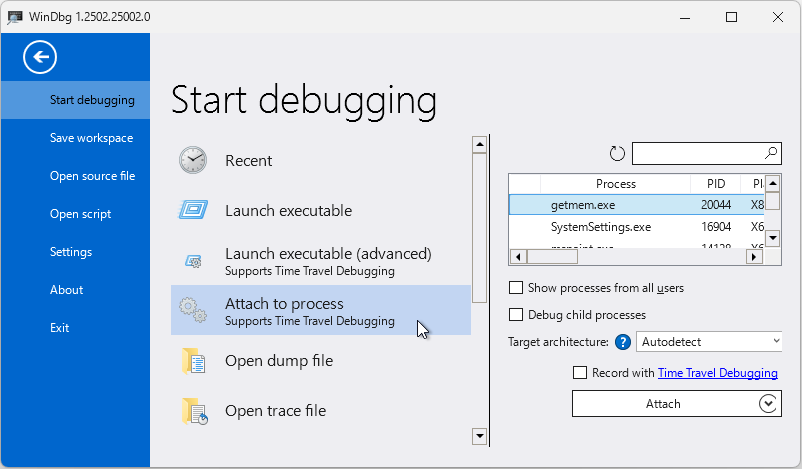Select getmem.exe process row
802x469 pixels.
[637, 205]
